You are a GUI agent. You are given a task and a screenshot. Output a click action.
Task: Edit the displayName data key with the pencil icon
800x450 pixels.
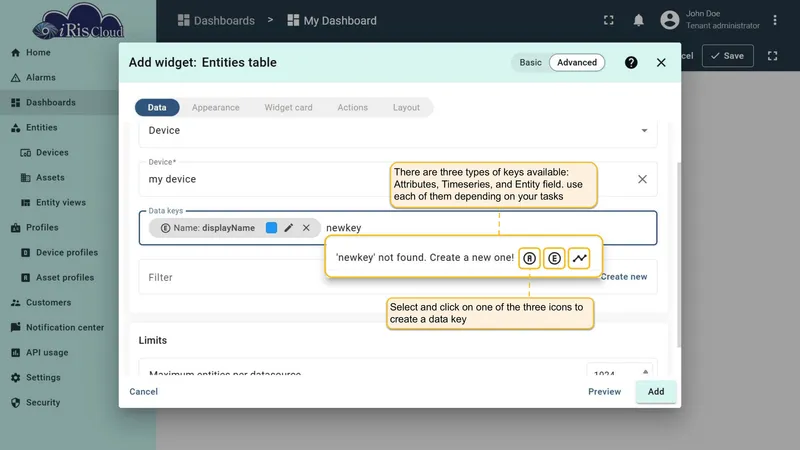click(x=289, y=228)
